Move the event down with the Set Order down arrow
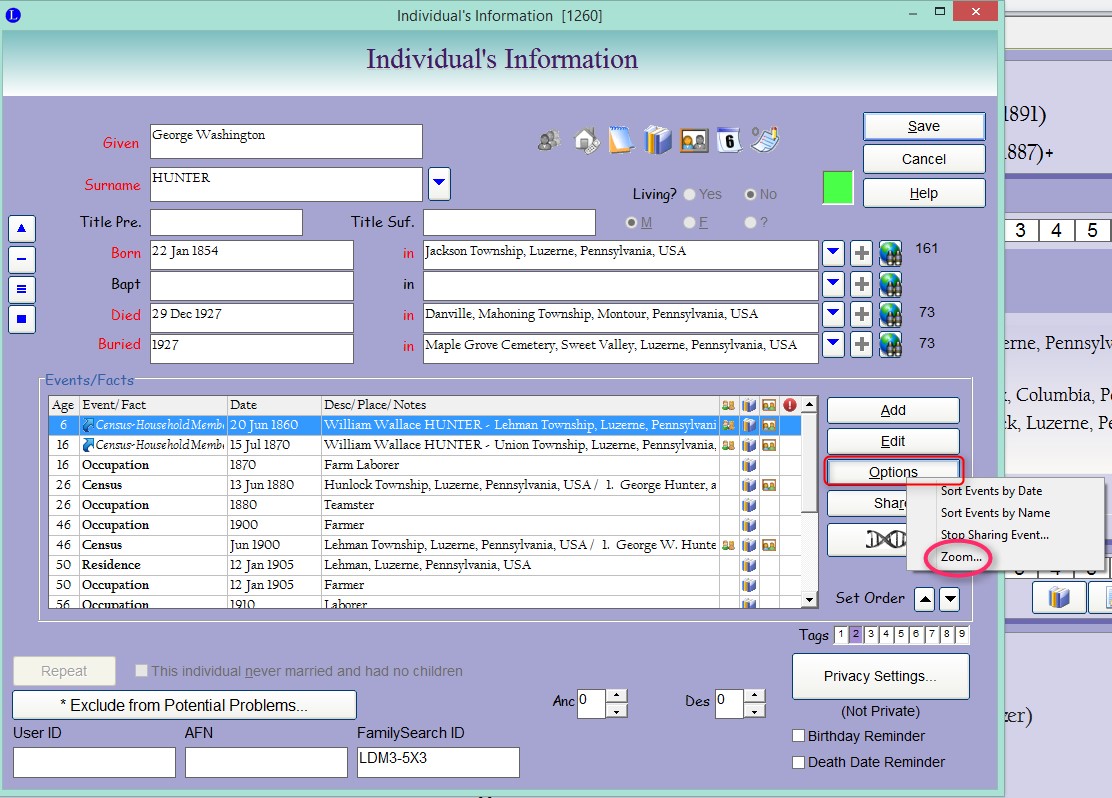 pos(950,599)
